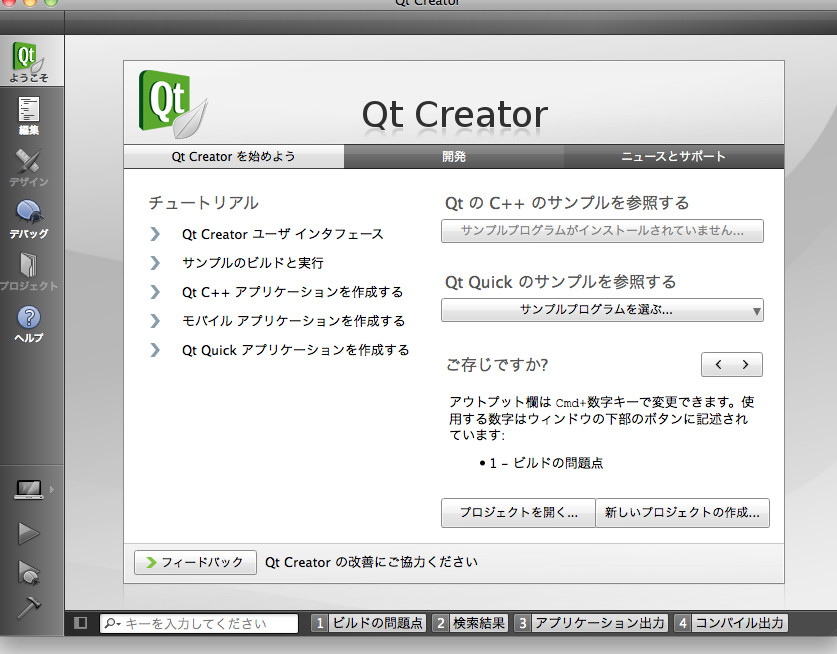Open Qt Quick アプリケーションを作成する tutorial
Image resolution: width=837 pixels, height=654 pixels.
click(x=296, y=350)
